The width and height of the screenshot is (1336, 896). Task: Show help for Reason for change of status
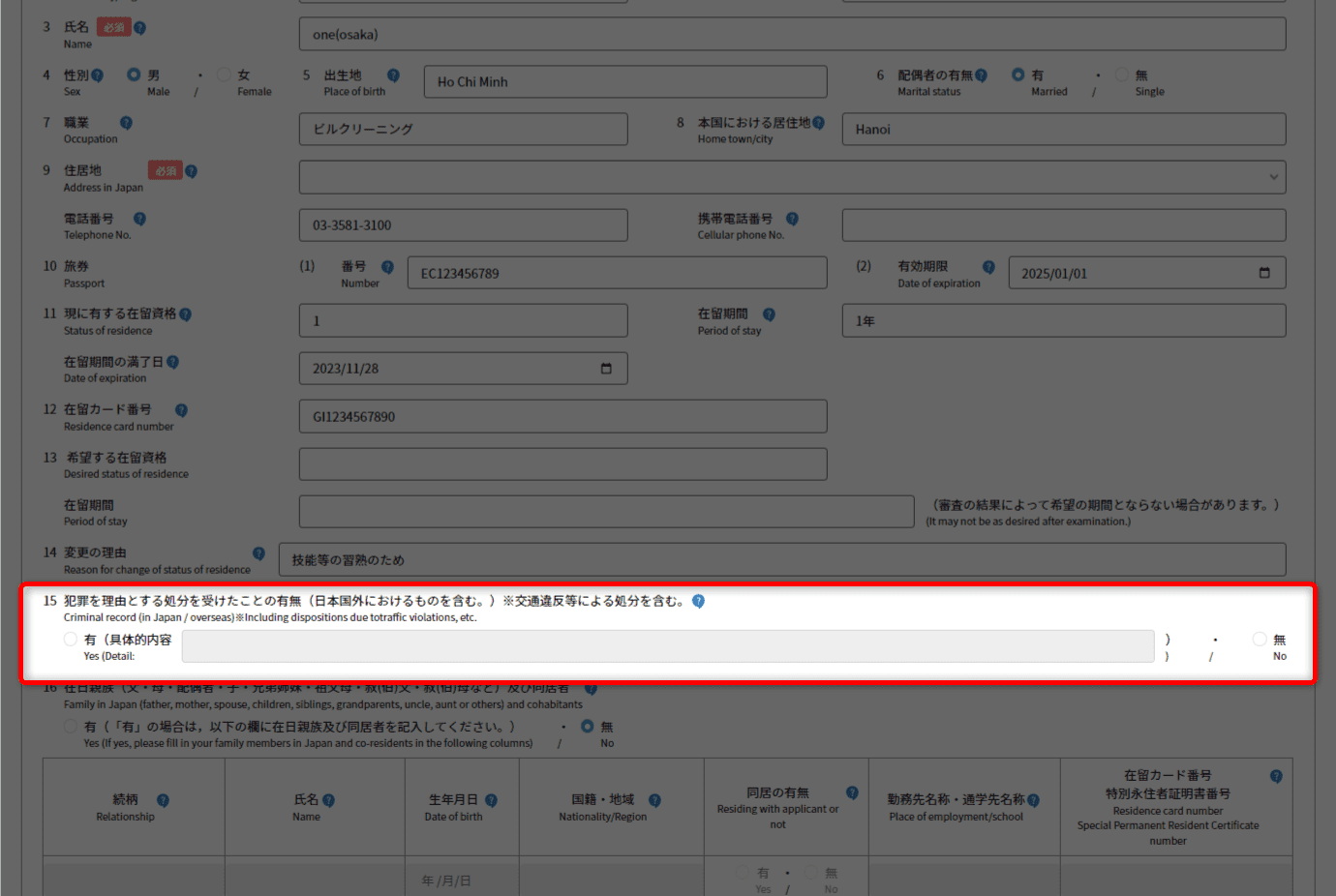(x=258, y=553)
